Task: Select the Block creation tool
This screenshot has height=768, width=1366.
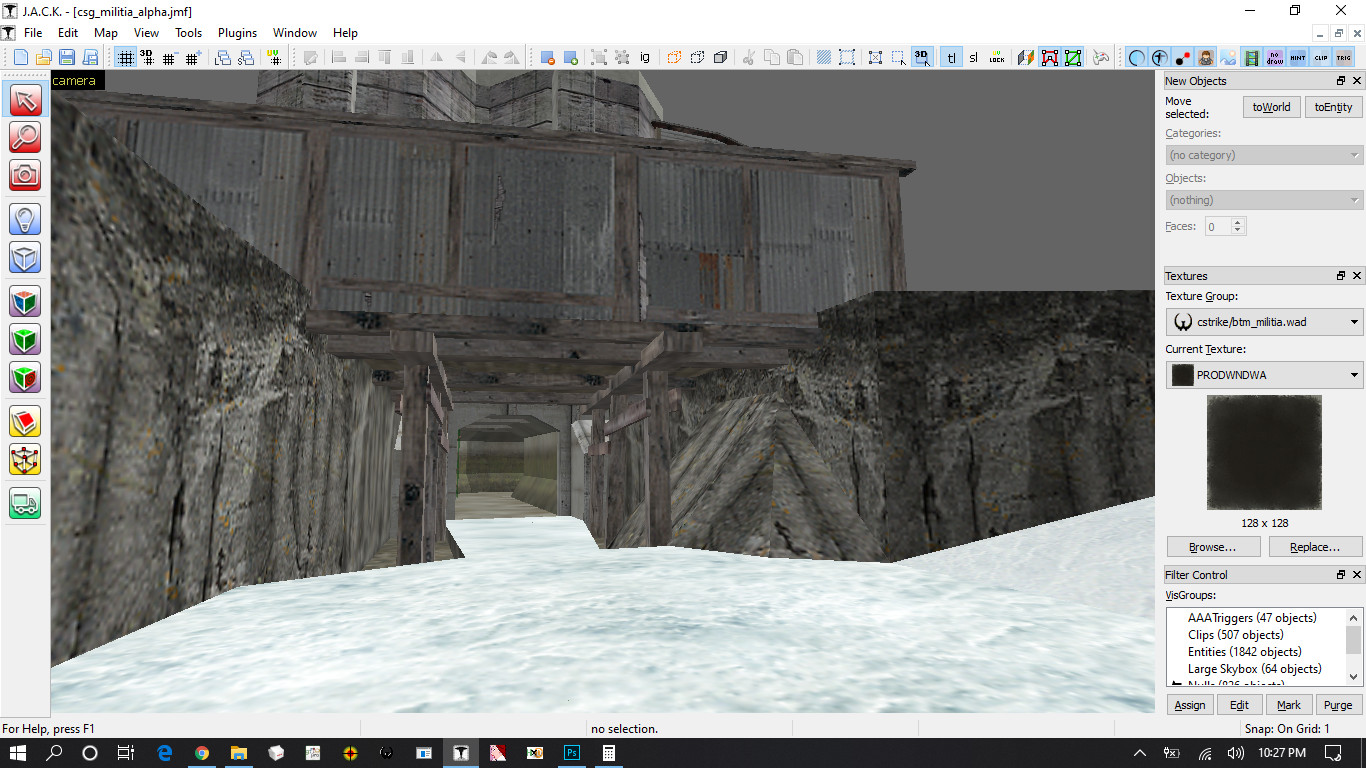Action: (25, 257)
